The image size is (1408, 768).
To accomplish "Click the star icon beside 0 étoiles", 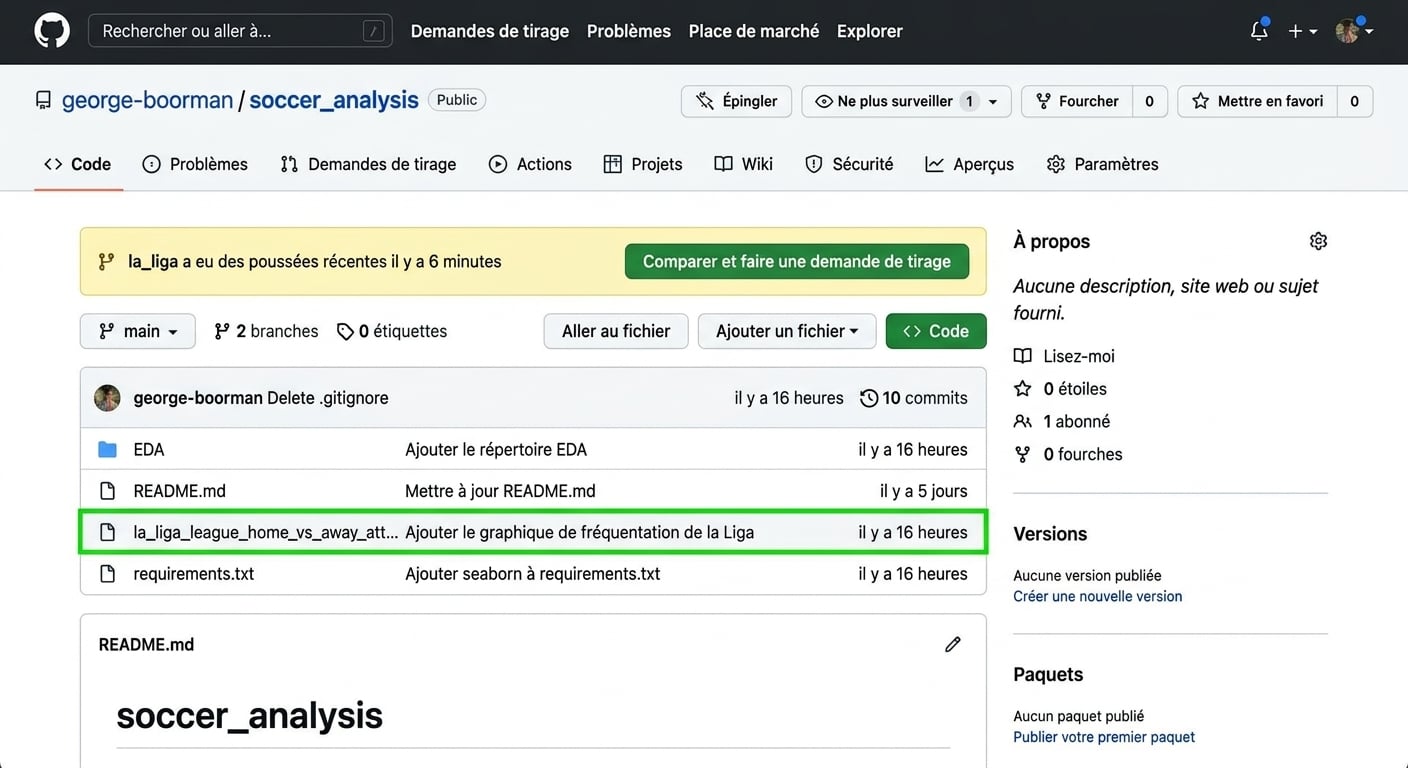I will click(x=1022, y=389).
